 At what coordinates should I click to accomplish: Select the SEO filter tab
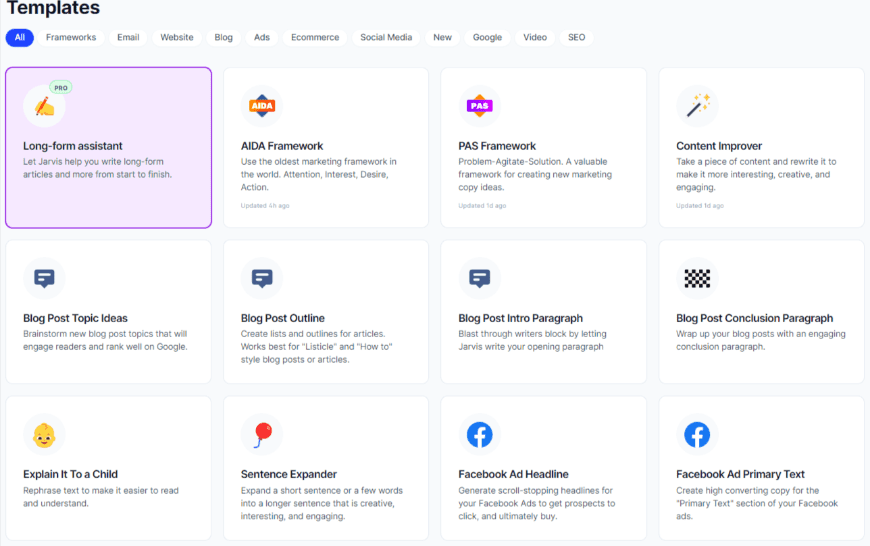[576, 37]
